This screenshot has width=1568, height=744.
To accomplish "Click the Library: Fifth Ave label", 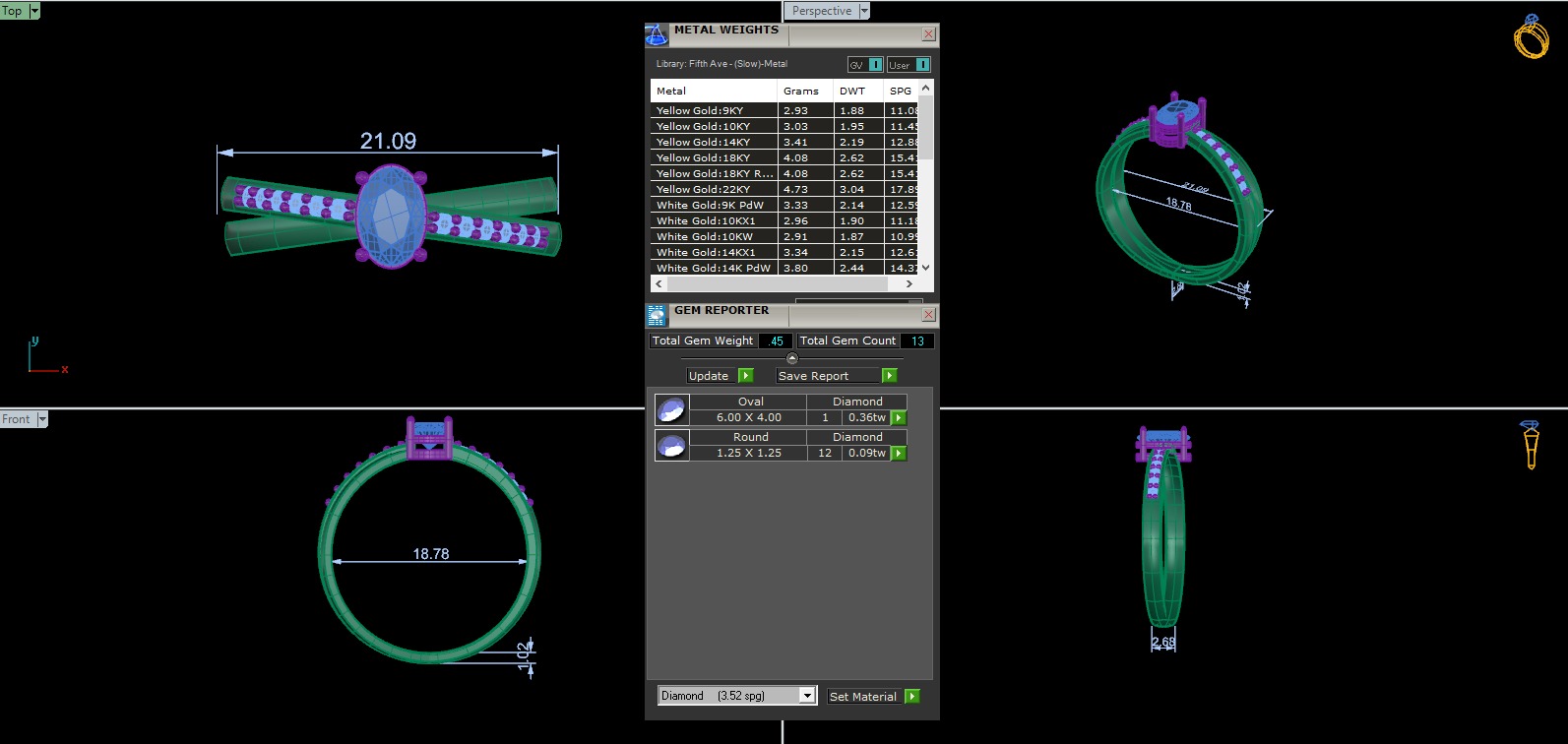I will [x=721, y=64].
